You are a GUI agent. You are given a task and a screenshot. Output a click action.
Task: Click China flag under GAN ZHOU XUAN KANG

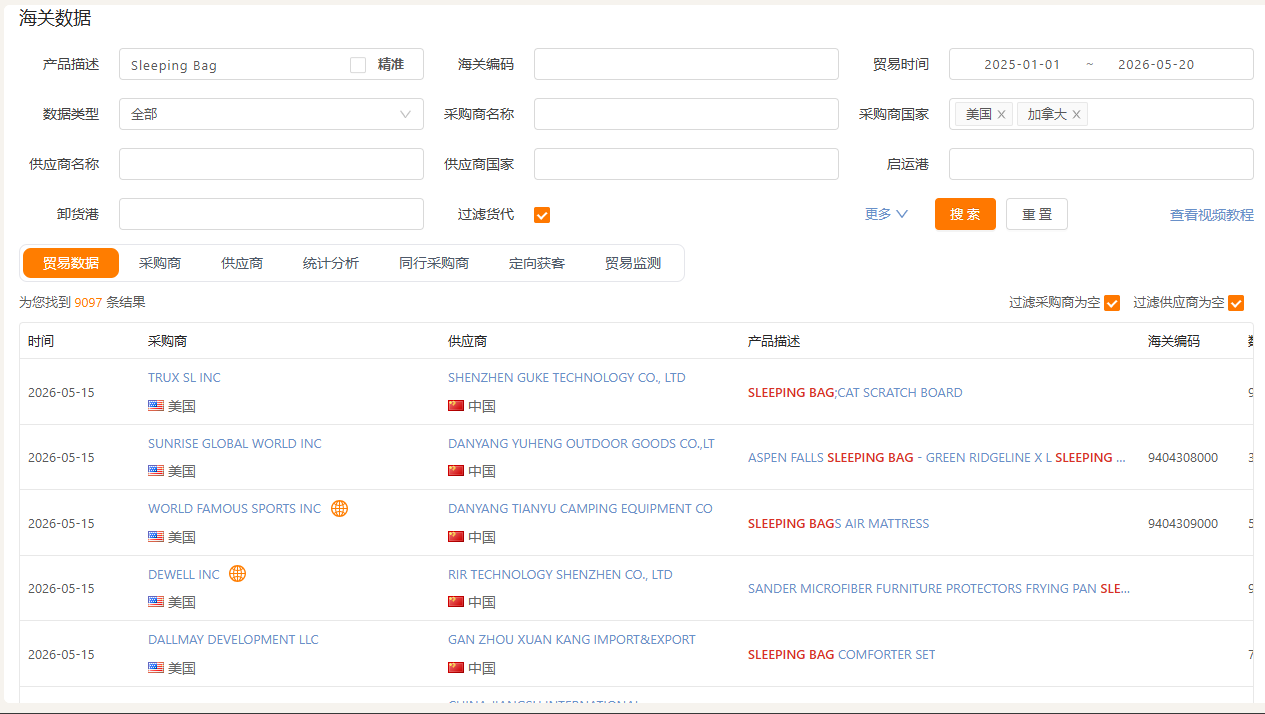click(x=456, y=668)
